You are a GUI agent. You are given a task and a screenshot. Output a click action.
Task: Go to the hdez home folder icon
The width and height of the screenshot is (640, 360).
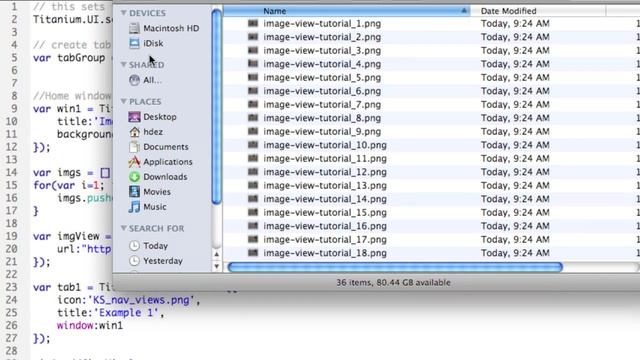[x=134, y=132]
